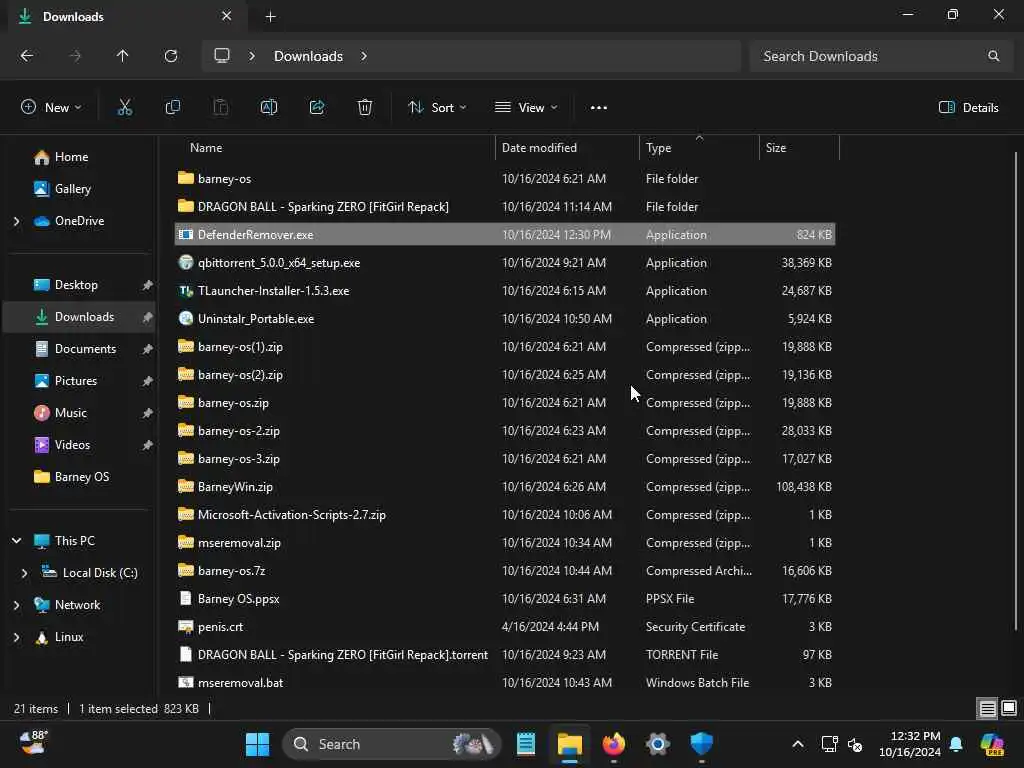Screen dimensions: 1024x768
Task: Refresh the Downloads folder
Action: coord(171,56)
